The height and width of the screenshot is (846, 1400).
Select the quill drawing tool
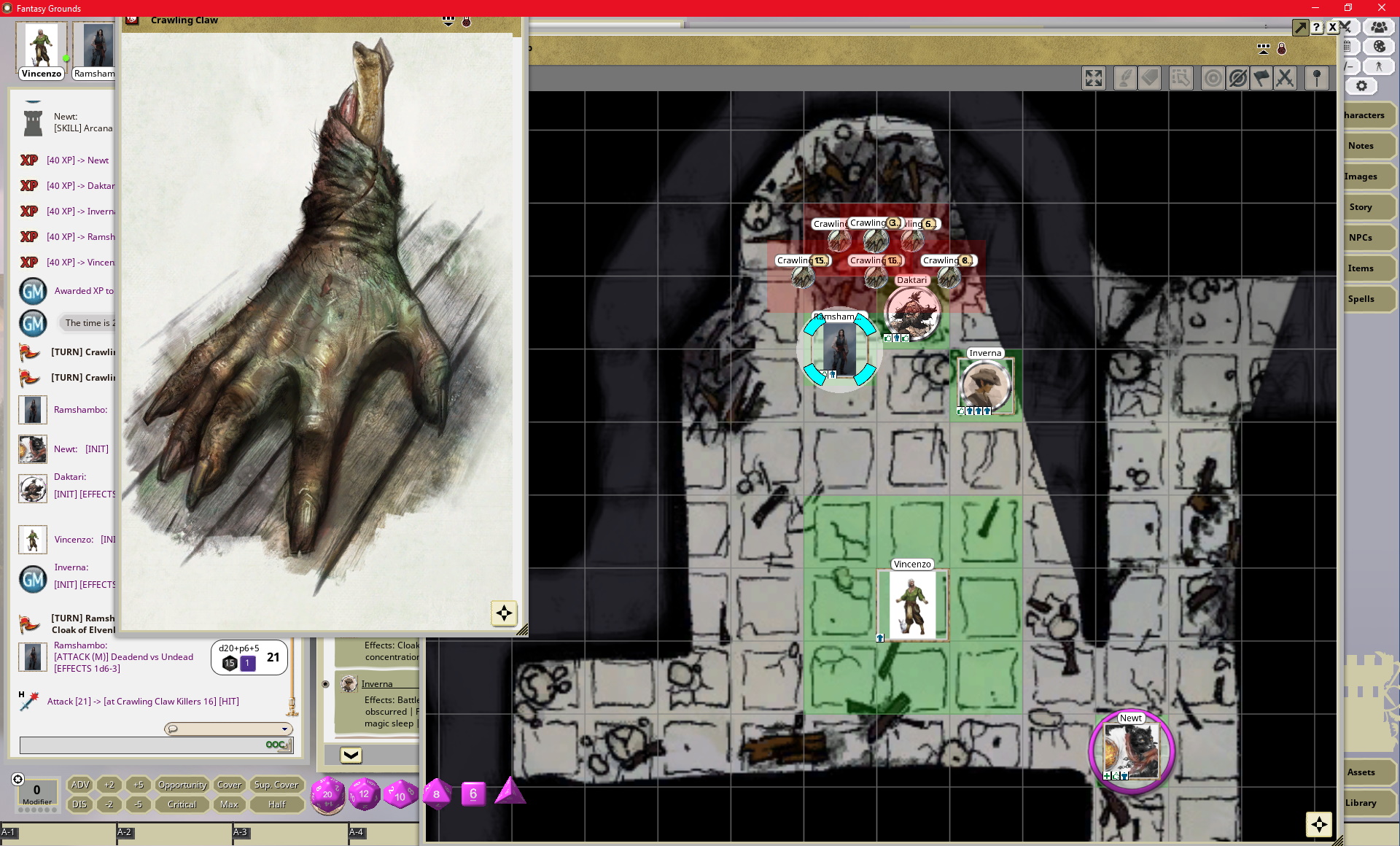click(1125, 78)
